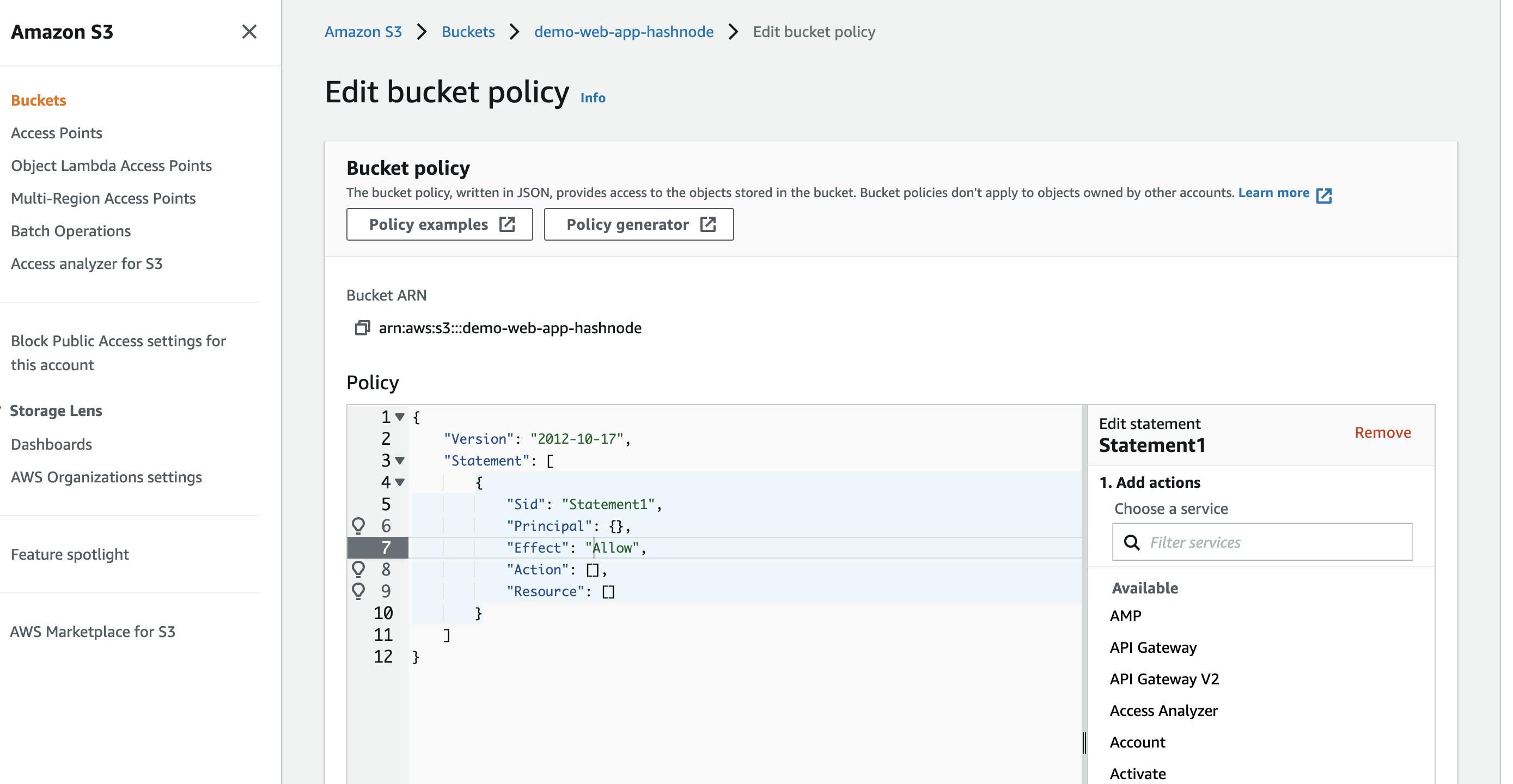Click external icon in Policy examples button
The image size is (1513, 784).
[x=507, y=224]
